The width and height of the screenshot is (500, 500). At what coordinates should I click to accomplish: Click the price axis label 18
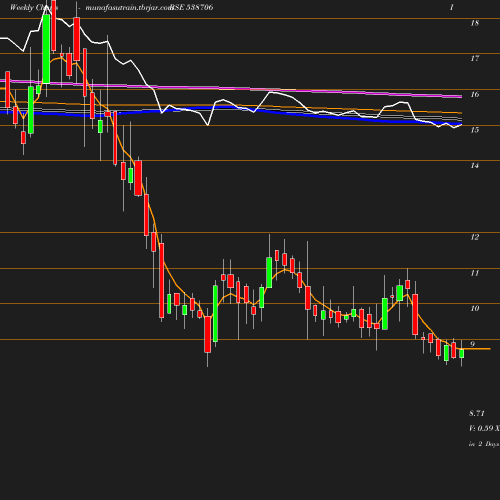click(475, 23)
